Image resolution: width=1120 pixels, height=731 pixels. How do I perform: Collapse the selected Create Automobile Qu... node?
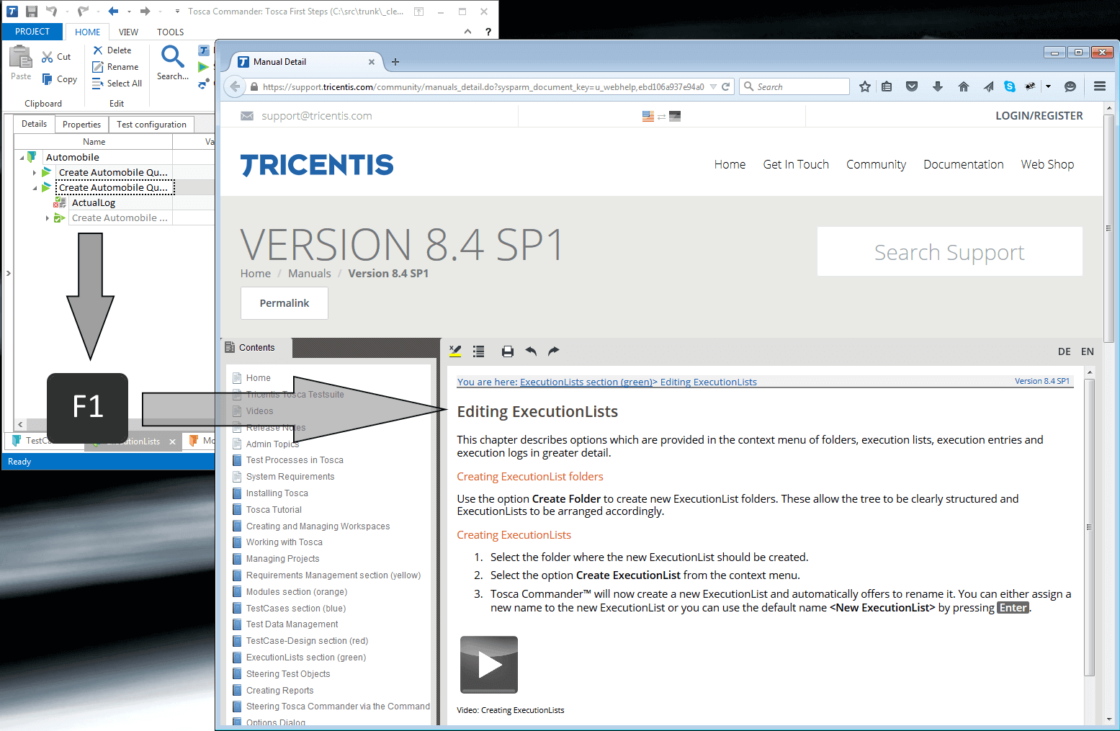click(34, 188)
